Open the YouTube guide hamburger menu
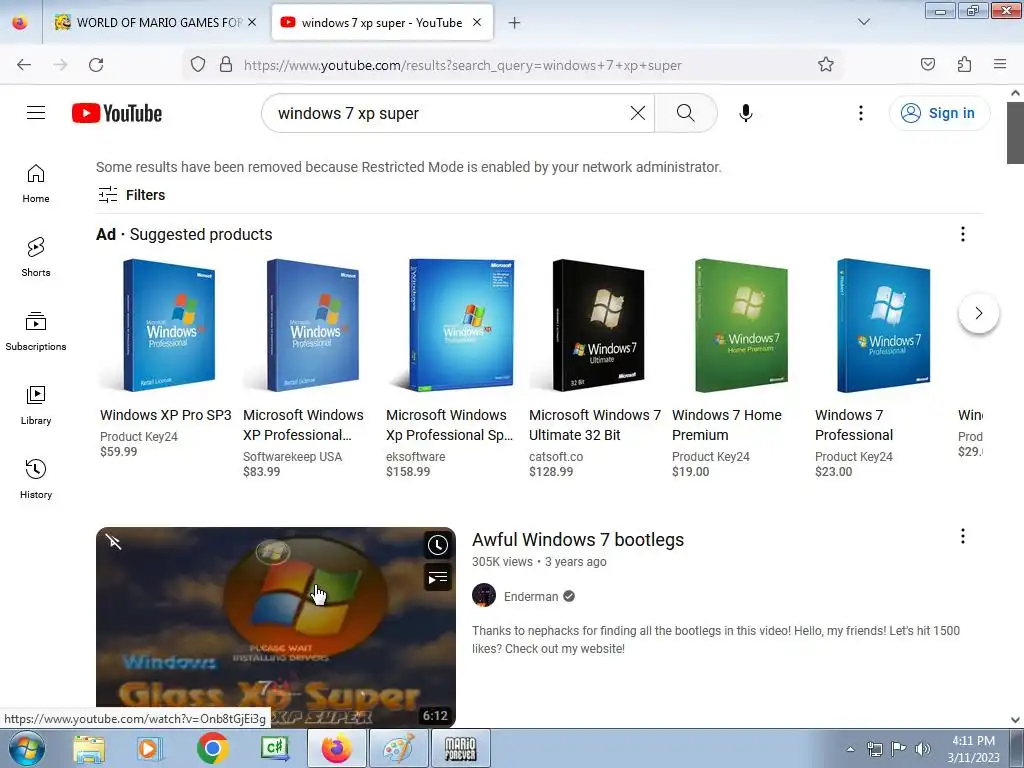 click(36, 113)
